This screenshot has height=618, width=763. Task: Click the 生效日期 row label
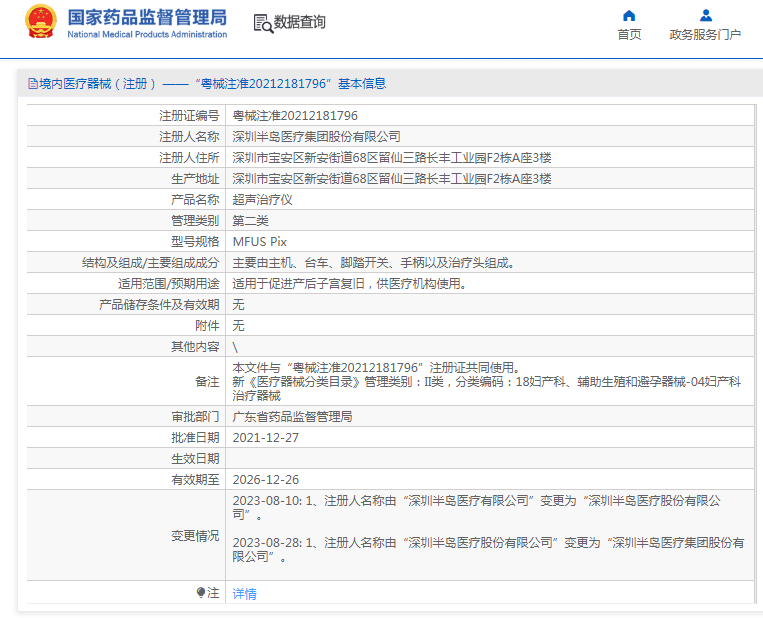pos(195,458)
